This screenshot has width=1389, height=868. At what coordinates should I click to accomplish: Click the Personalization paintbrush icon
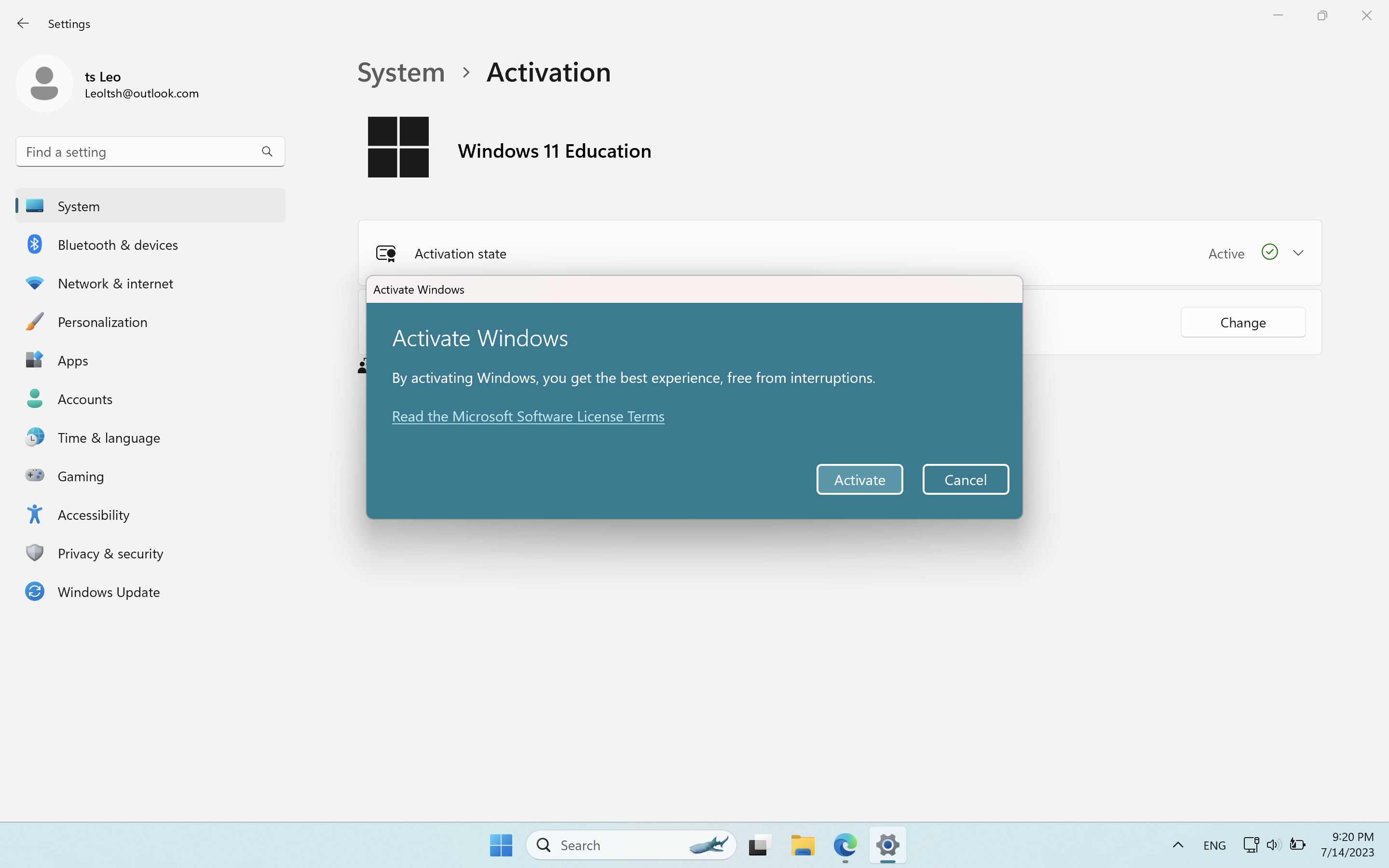coord(34,322)
